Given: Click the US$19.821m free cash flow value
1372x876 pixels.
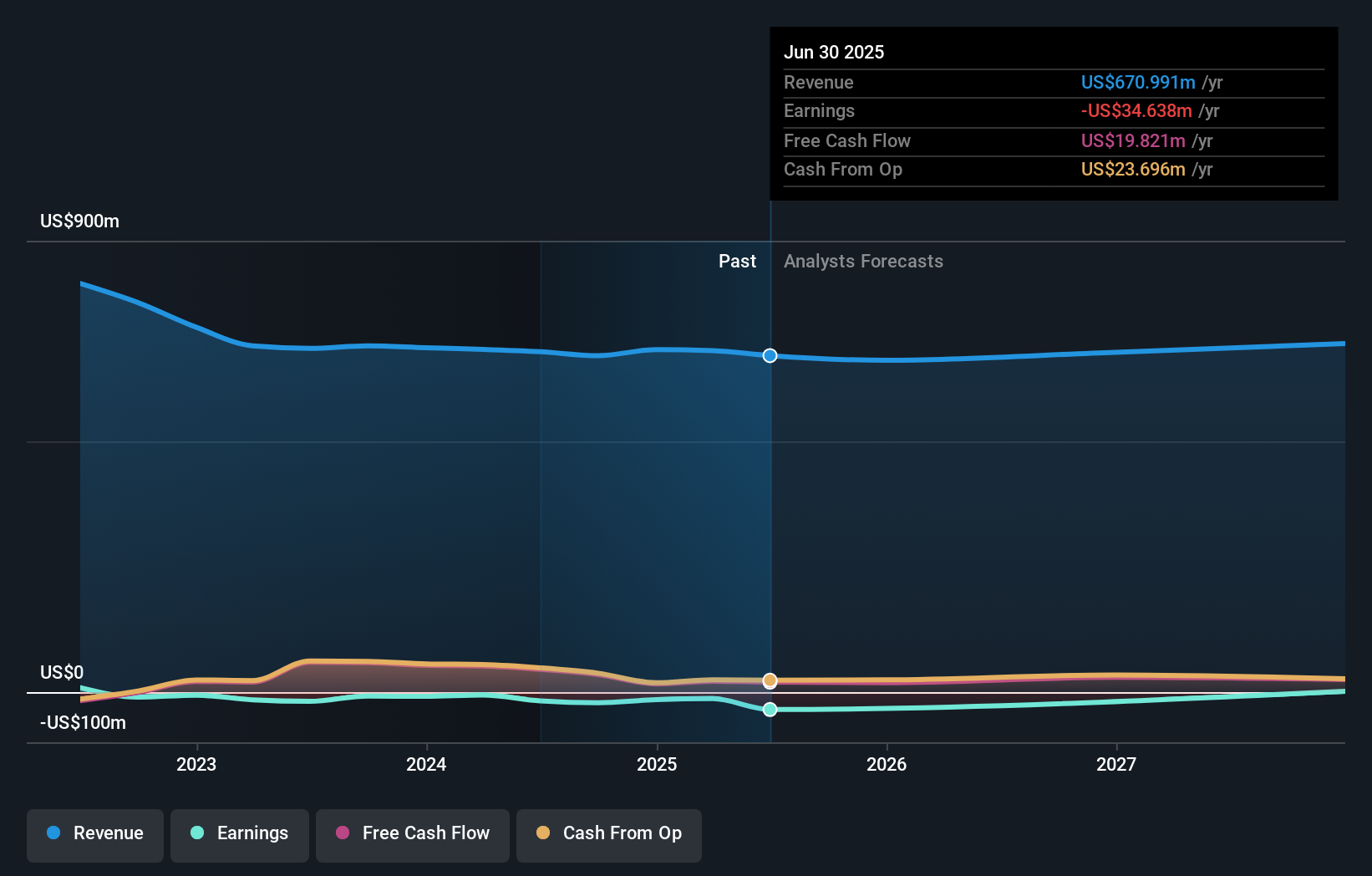Looking at the screenshot, I should click(1133, 141).
